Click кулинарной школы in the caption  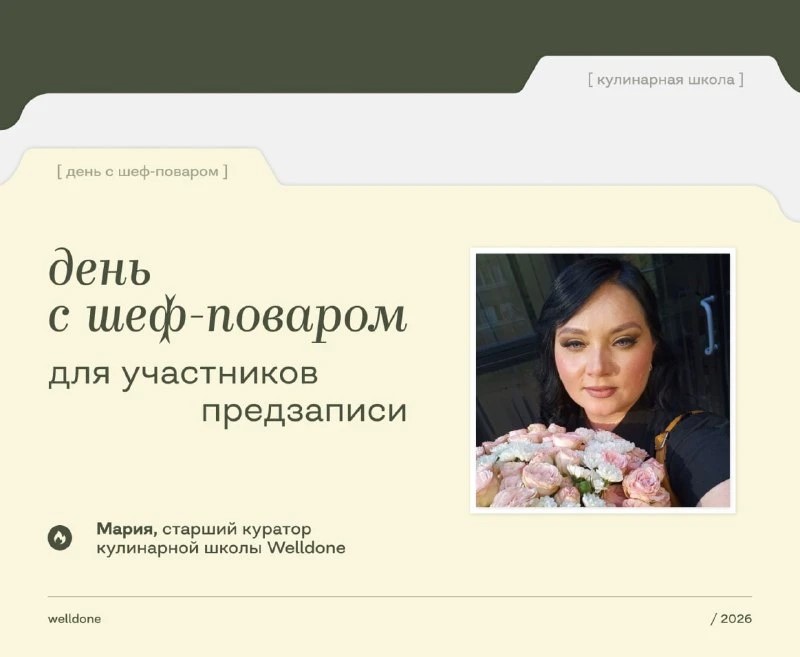tap(180, 548)
